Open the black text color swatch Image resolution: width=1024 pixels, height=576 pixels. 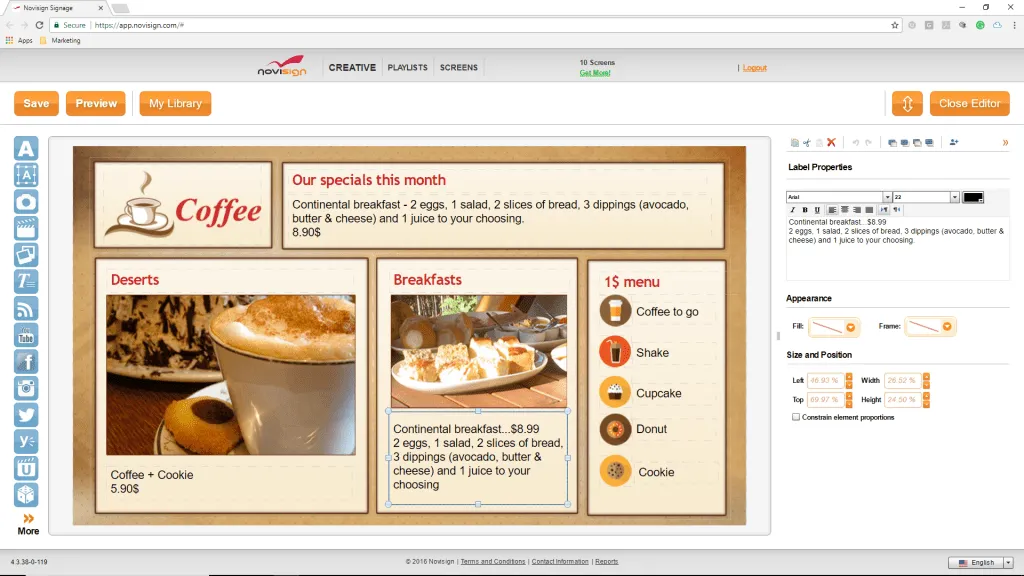point(973,197)
